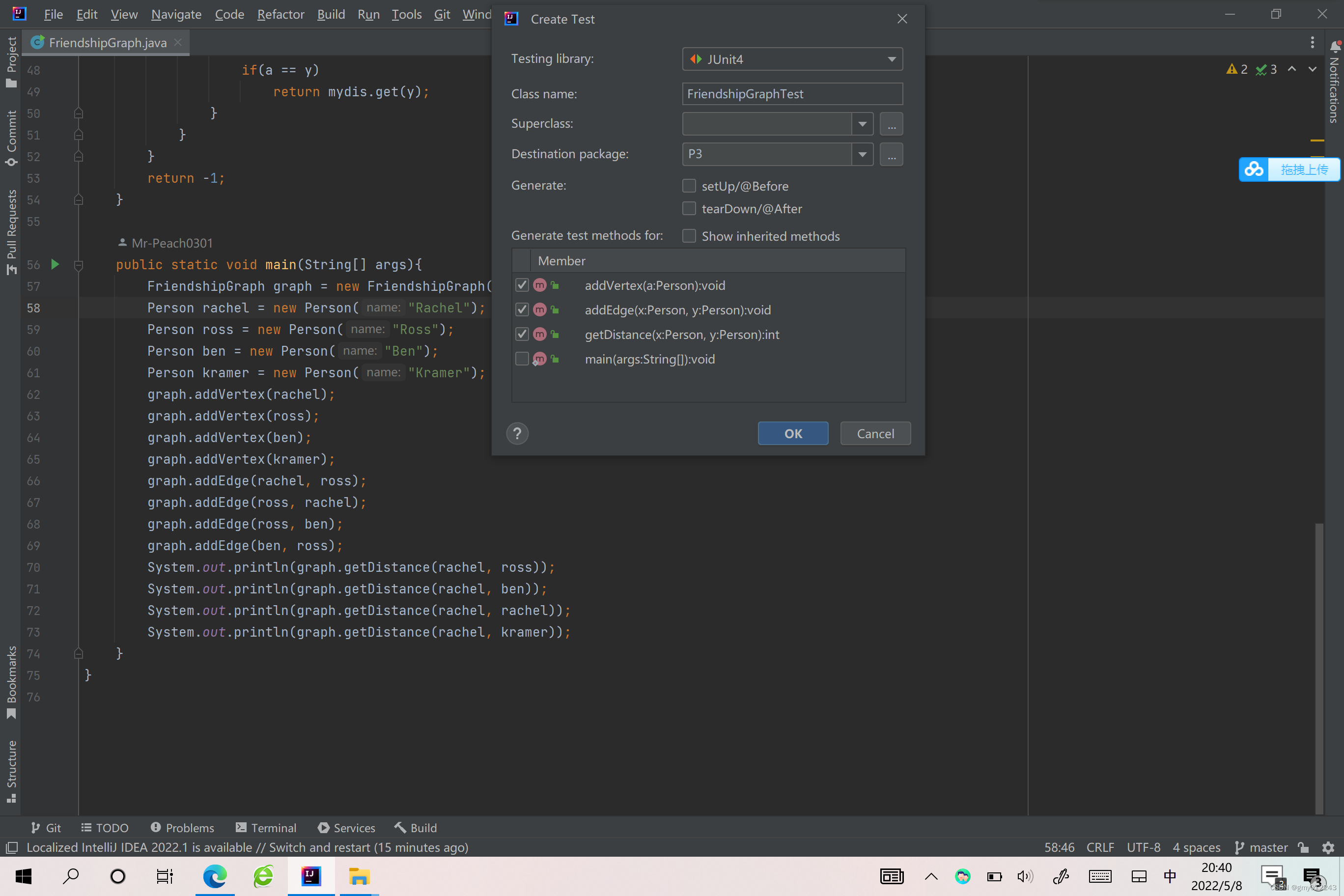Open the Services tool window
Screen dimensions: 1344x896
[x=346, y=827]
